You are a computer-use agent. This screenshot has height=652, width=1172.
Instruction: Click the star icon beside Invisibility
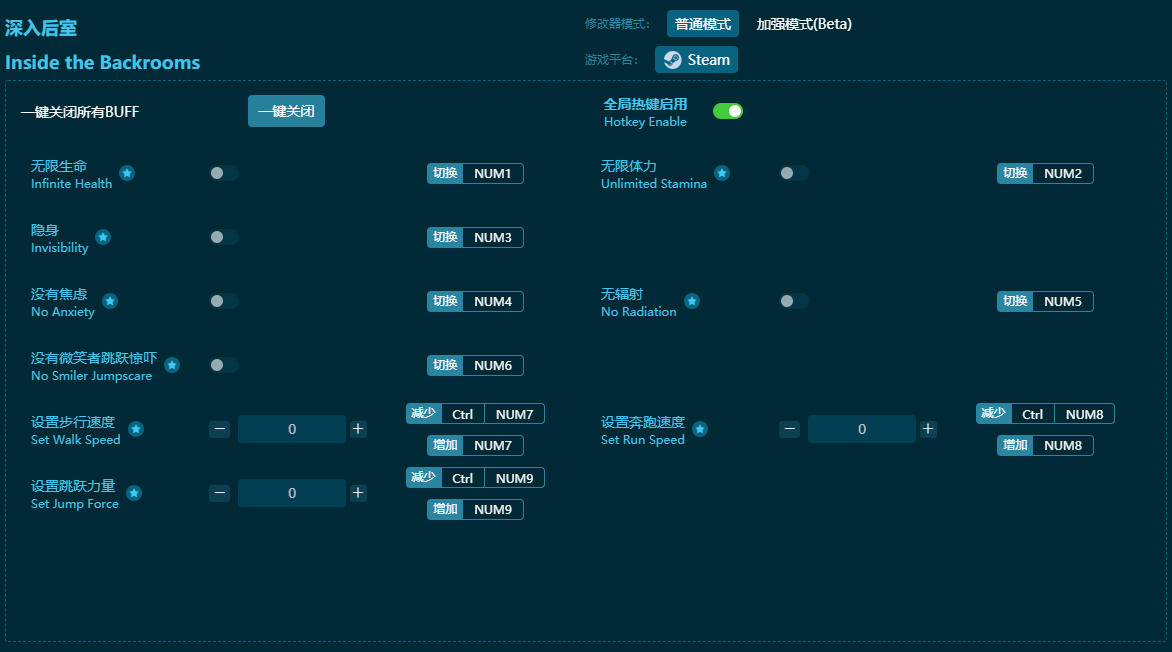click(x=103, y=237)
